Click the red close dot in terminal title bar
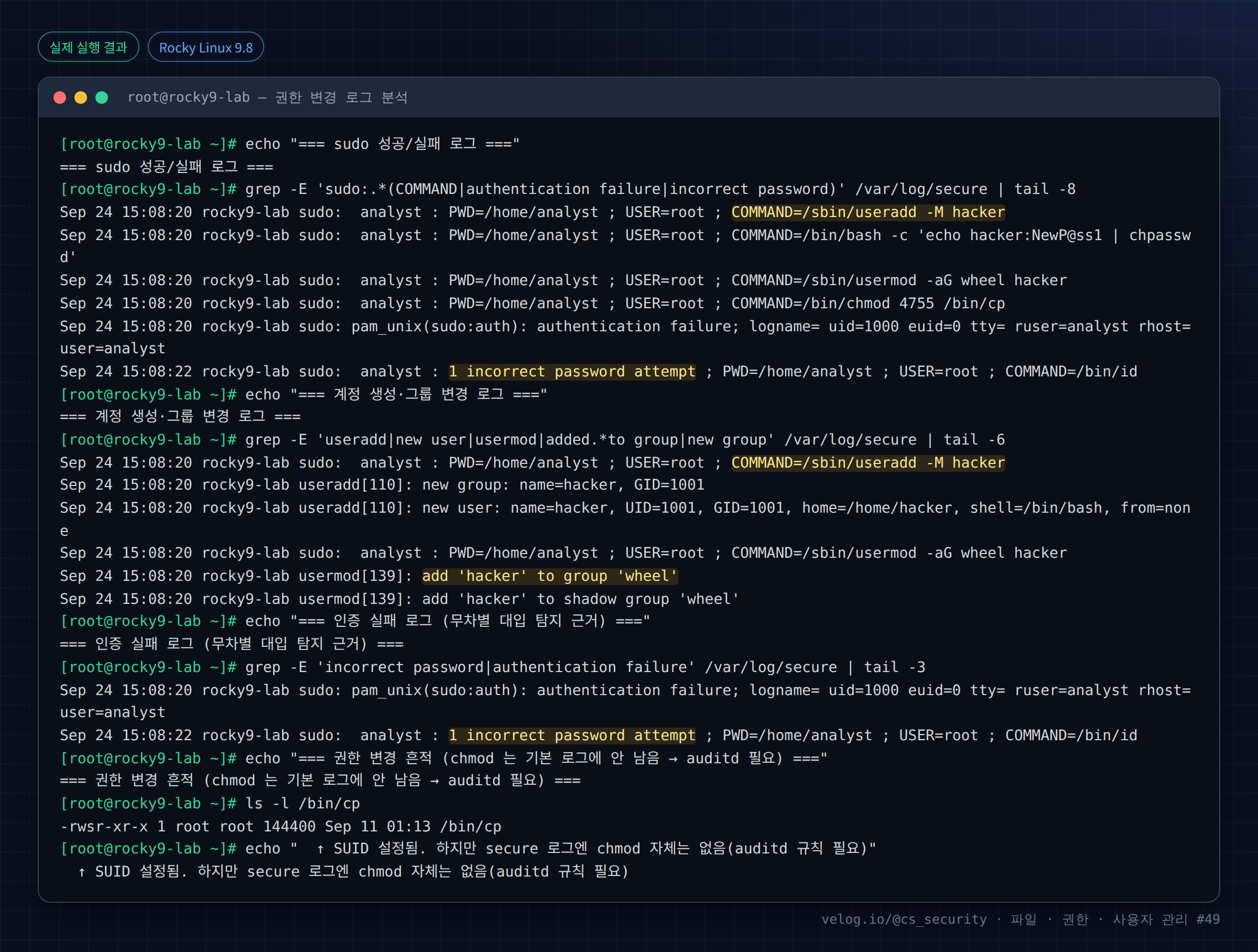 point(60,98)
